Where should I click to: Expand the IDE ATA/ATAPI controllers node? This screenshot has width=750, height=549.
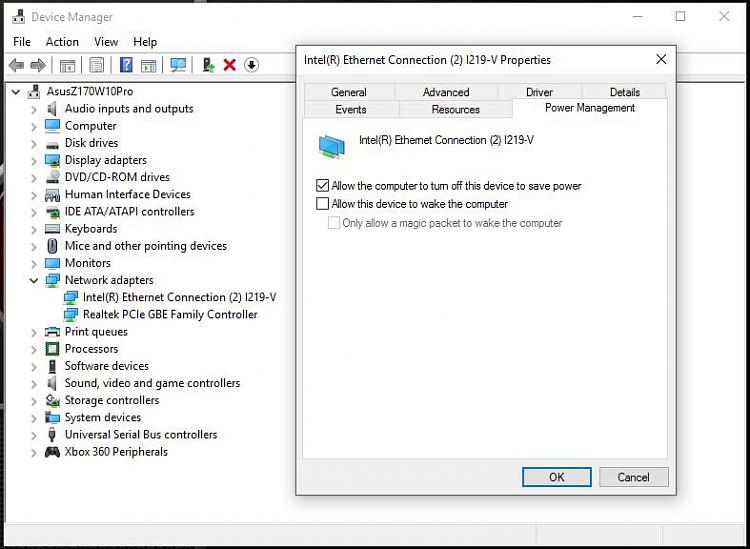point(33,212)
